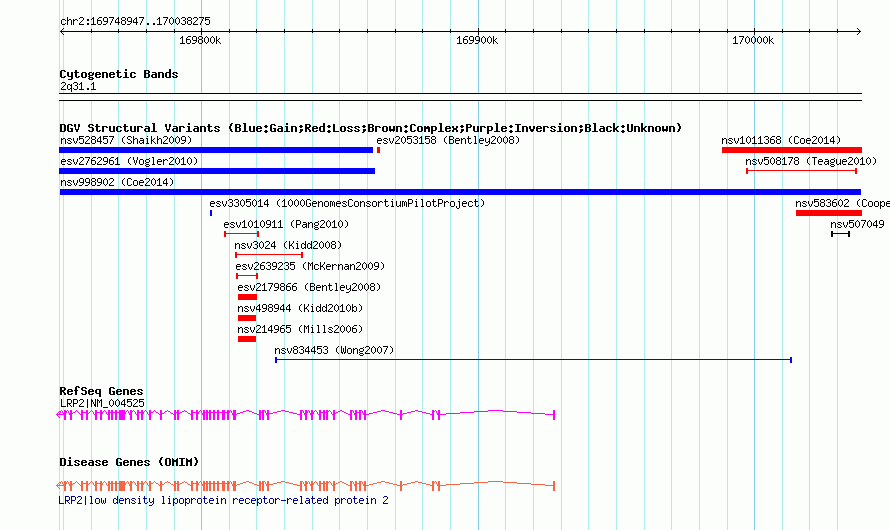The width and height of the screenshot is (890, 530).
Task: Click the Cytogenetic Bands track title
Action: point(119,74)
